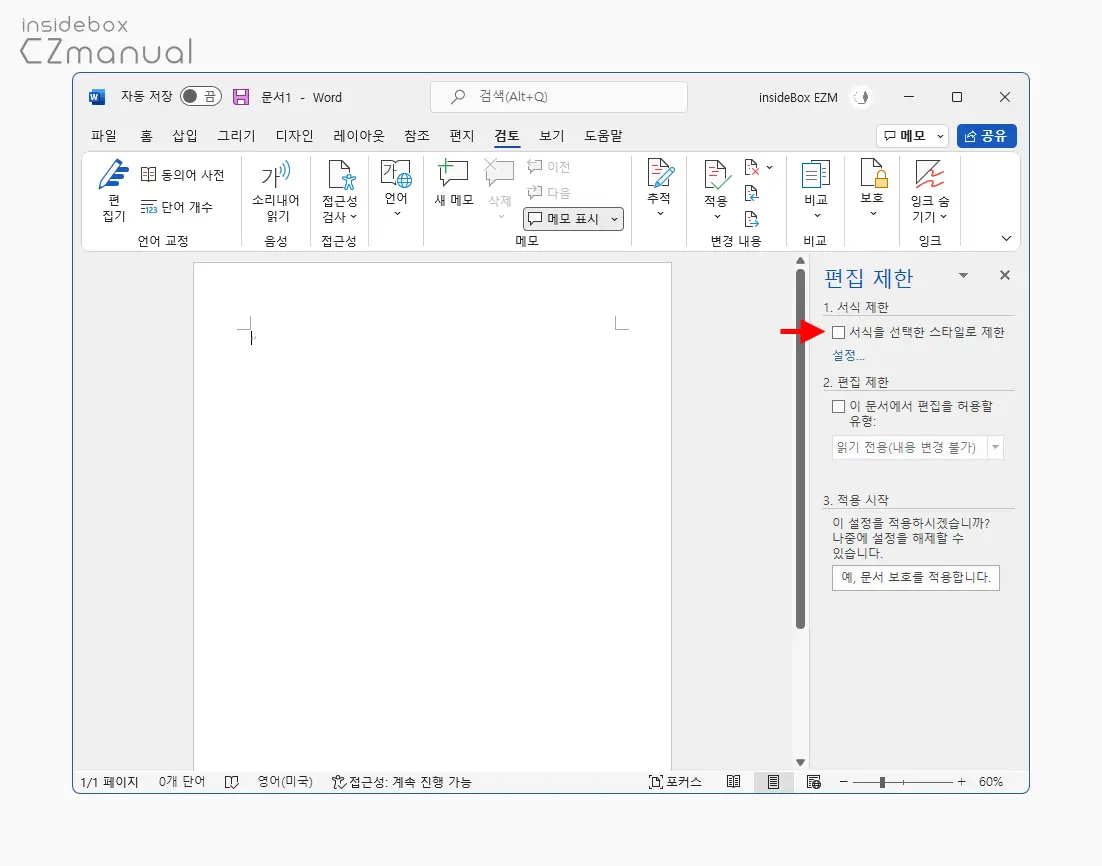Switch to the 홈 (Home) tab
This screenshot has height=866, width=1102.
click(x=146, y=136)
